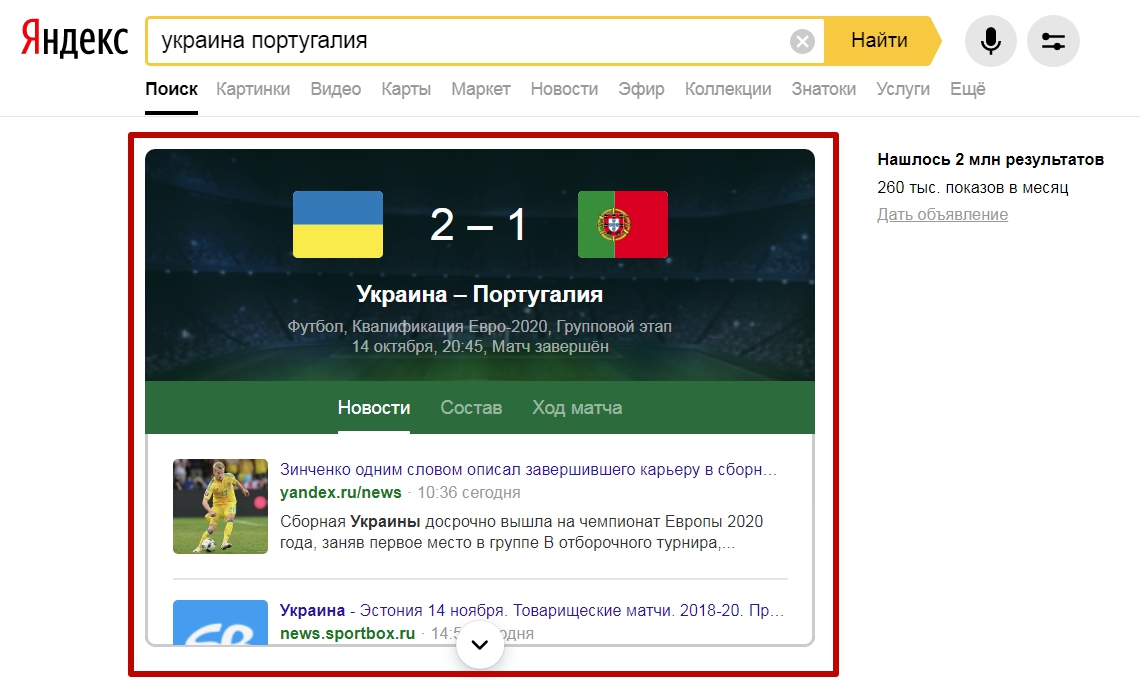Clear the search query with the X icon
The height and width of the screenshot is (680, 1140).
click(802, 41)
